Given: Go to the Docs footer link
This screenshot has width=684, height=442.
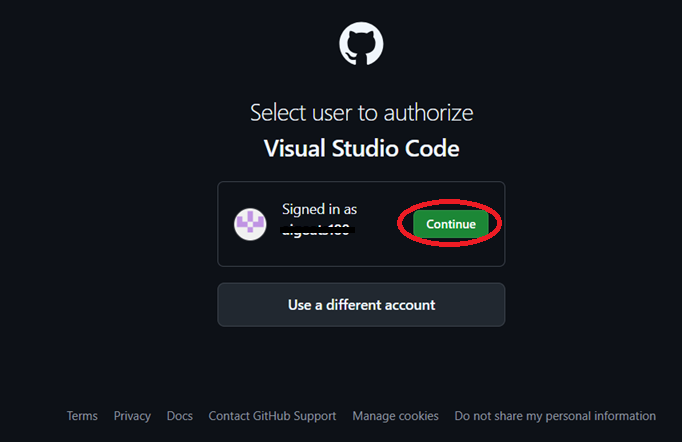Looking at the screenshot, I should point(180,416).
